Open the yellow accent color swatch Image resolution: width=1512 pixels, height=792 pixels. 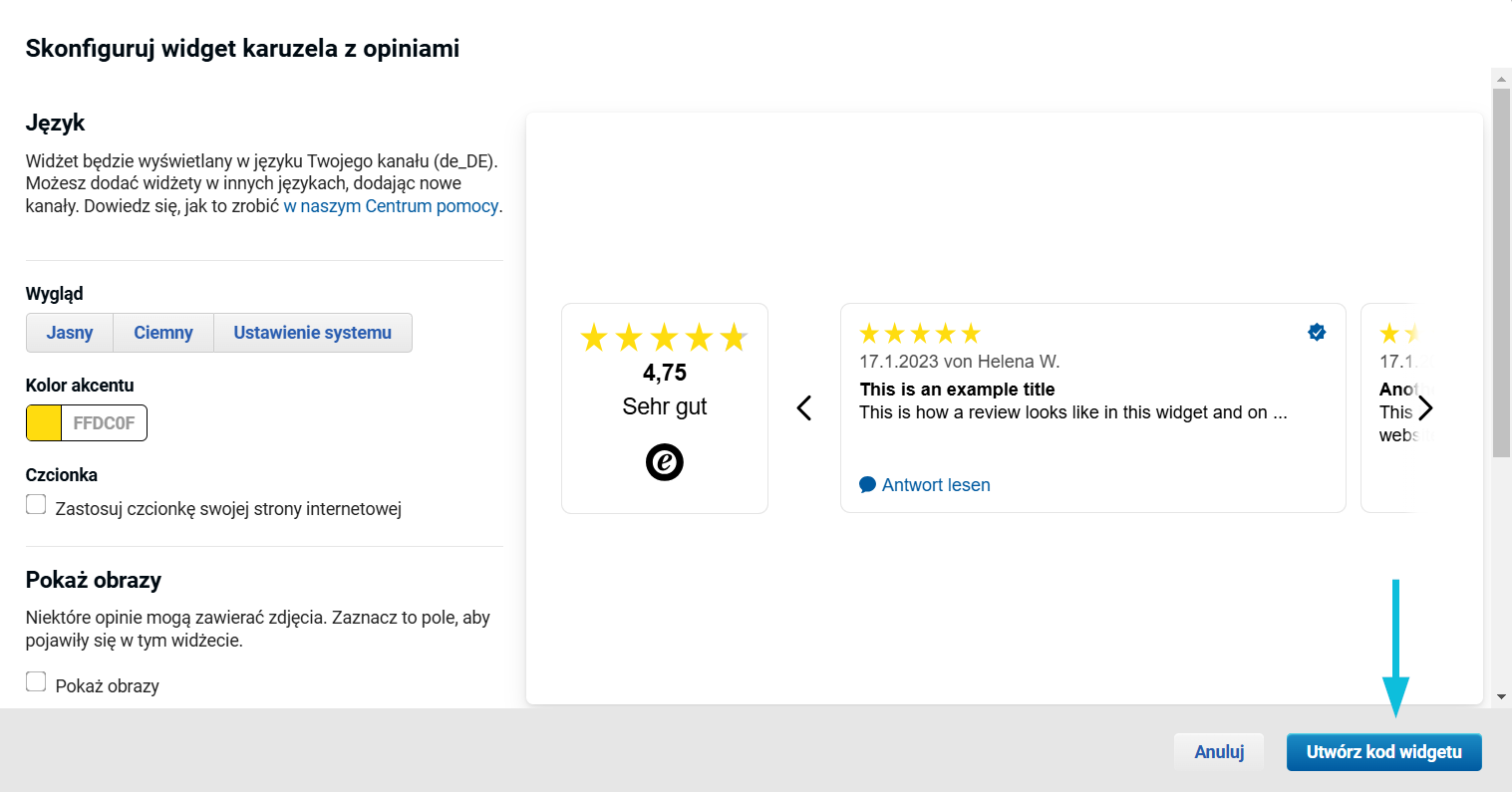point(44,423)
